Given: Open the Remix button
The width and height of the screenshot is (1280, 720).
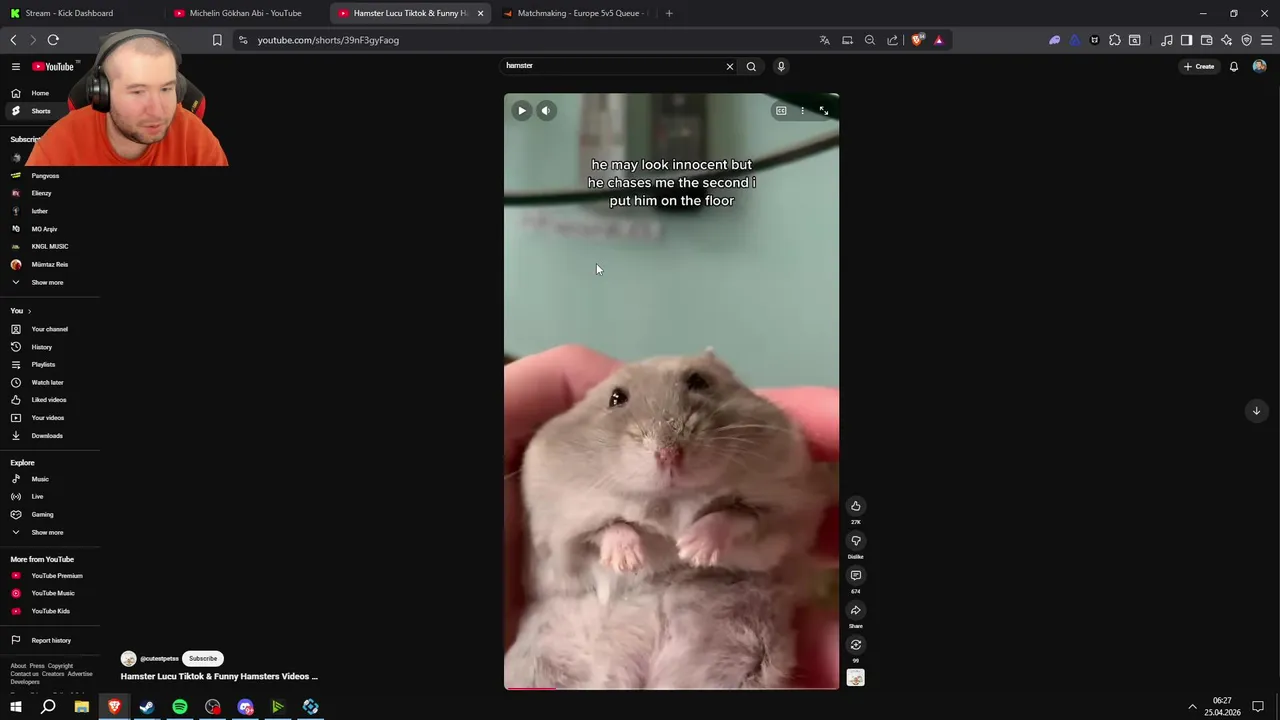Looking at the screenshot, I should tap(855, 645).
